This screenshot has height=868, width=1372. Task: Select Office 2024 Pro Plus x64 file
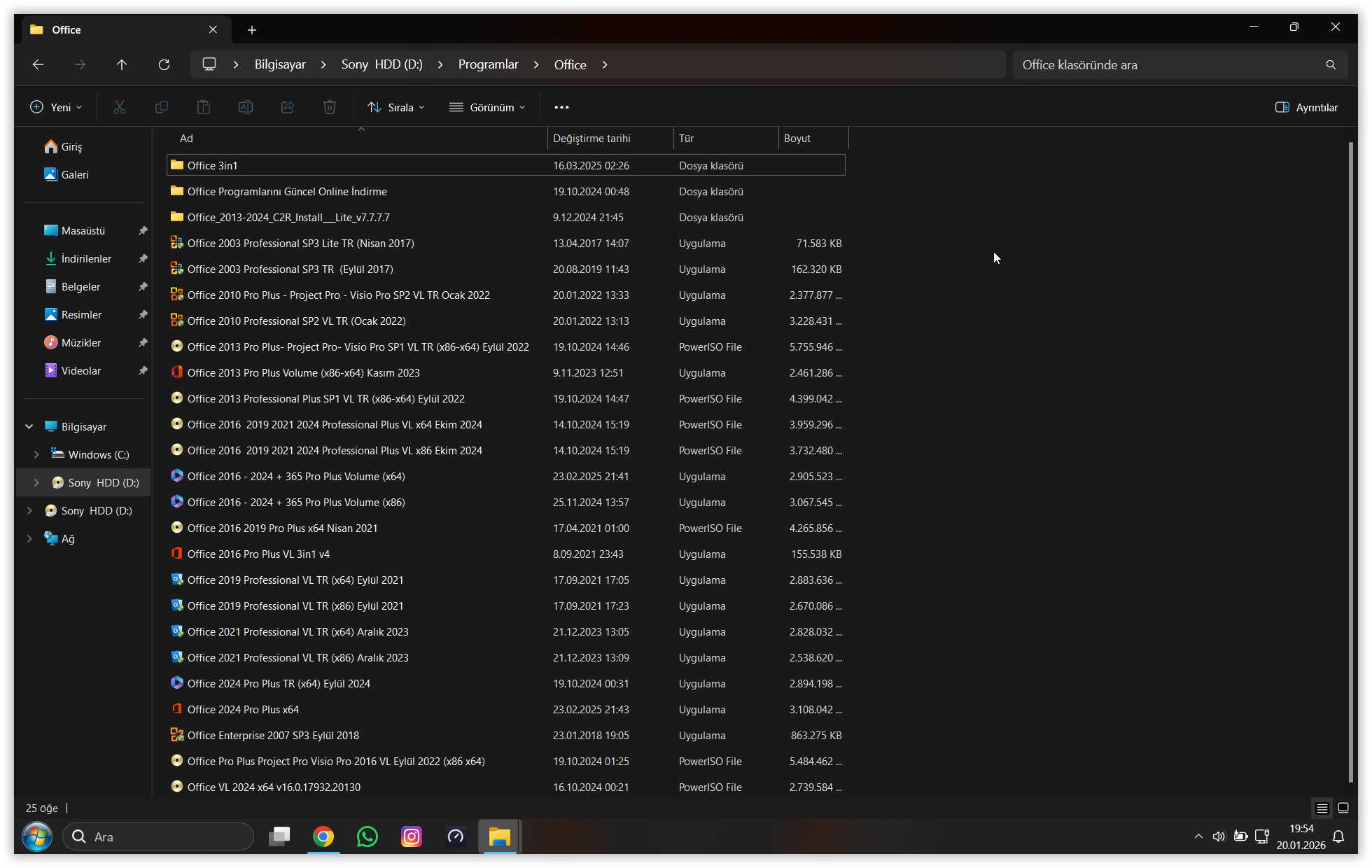(x=506, y=709)
